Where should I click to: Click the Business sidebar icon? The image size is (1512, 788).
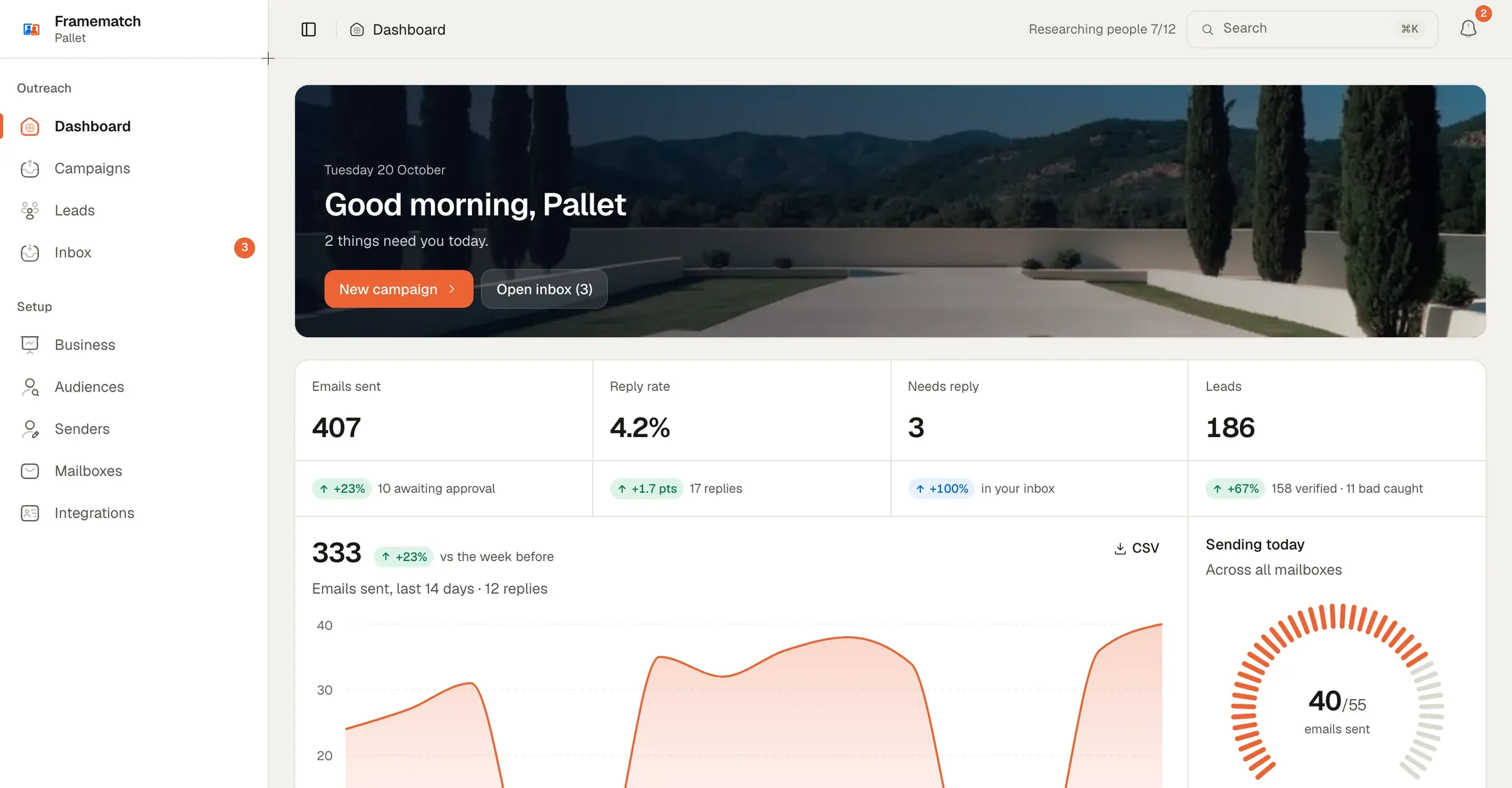point(30,345)
